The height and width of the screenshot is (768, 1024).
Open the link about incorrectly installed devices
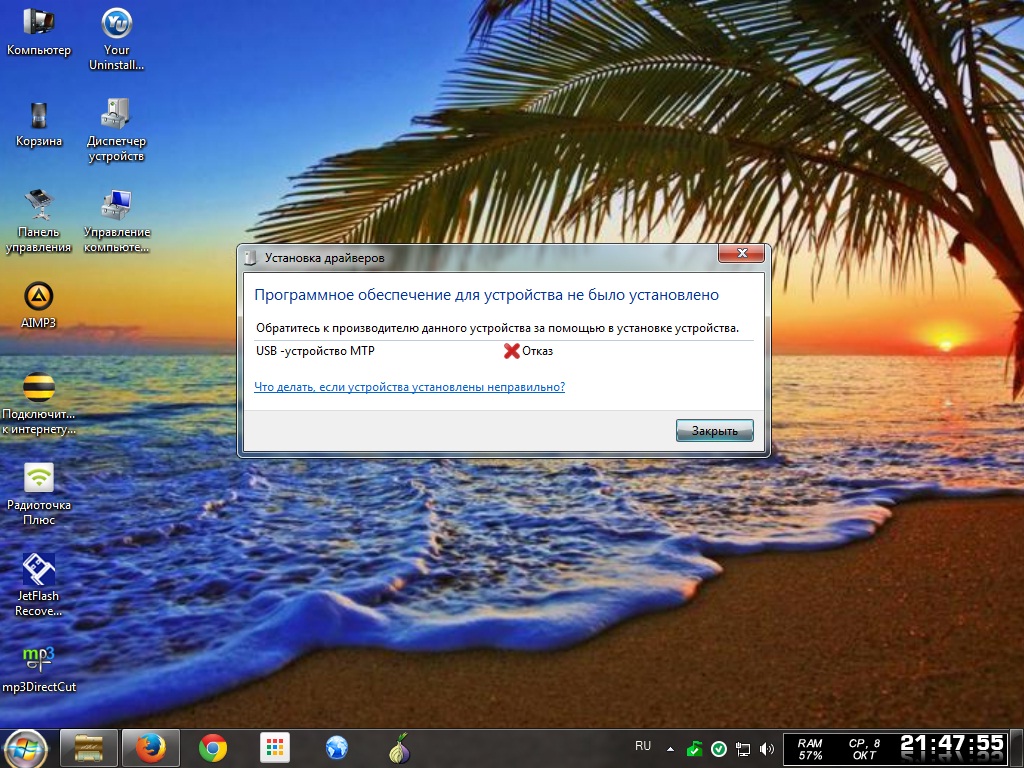[x=409, y=387]
